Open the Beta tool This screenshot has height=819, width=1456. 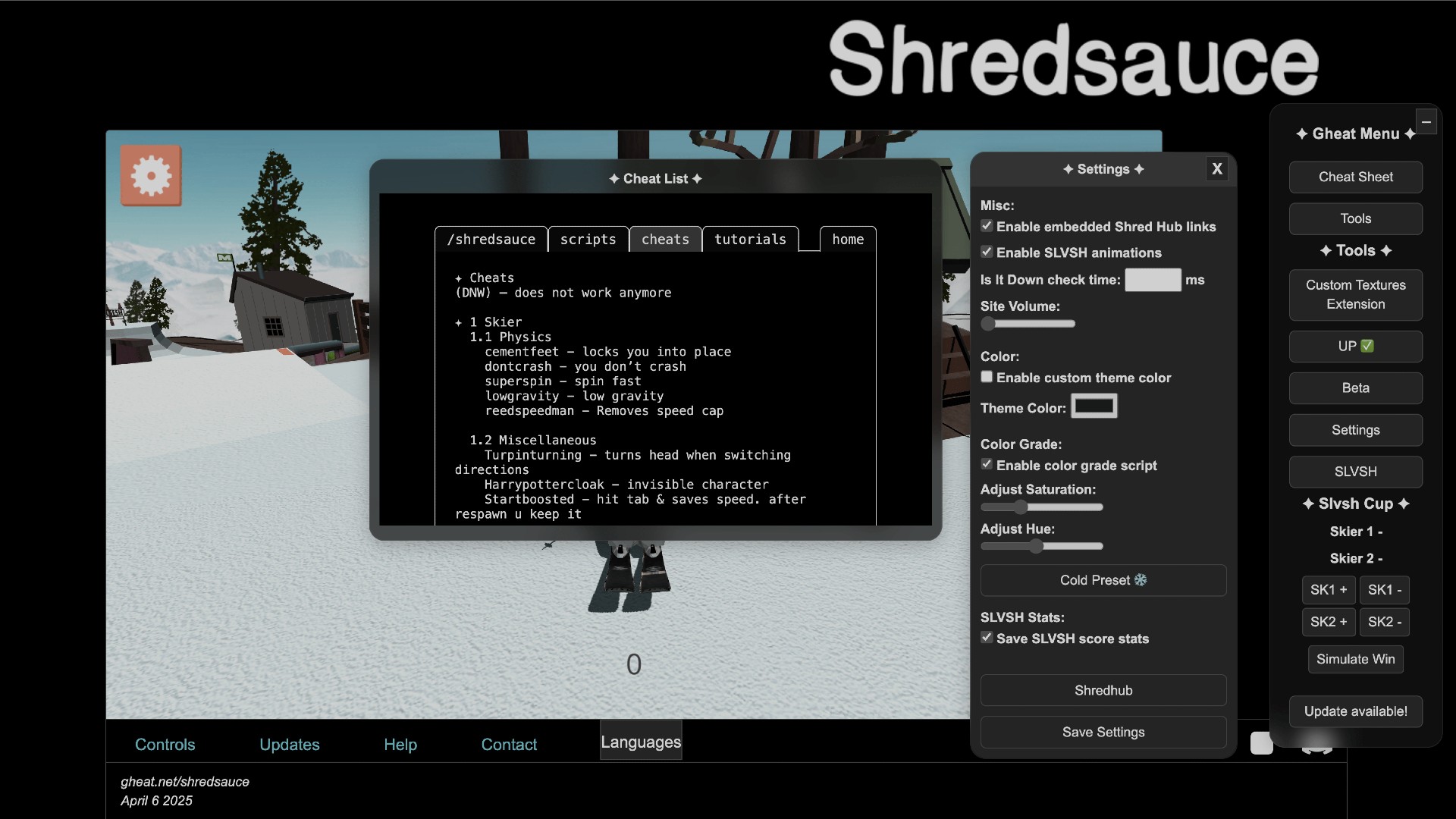[1355, 388]
